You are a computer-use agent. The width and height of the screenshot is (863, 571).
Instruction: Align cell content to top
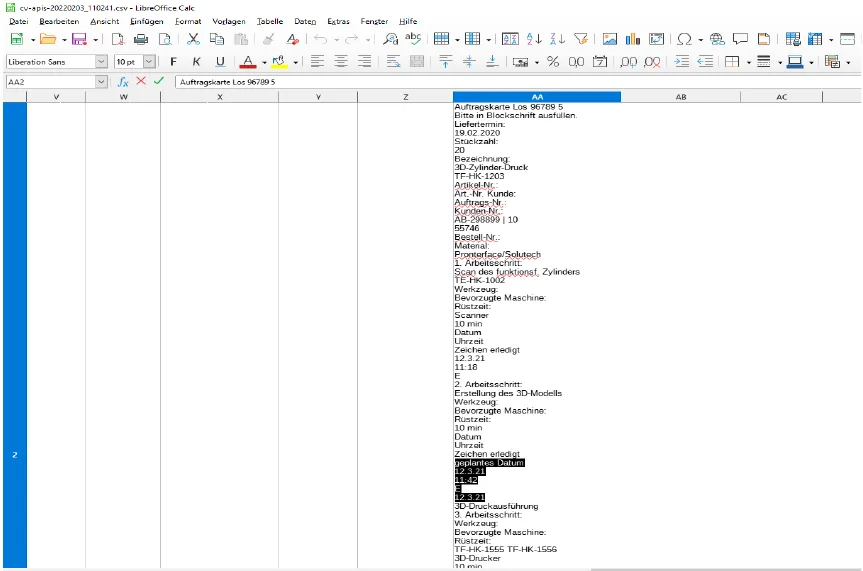446,62
